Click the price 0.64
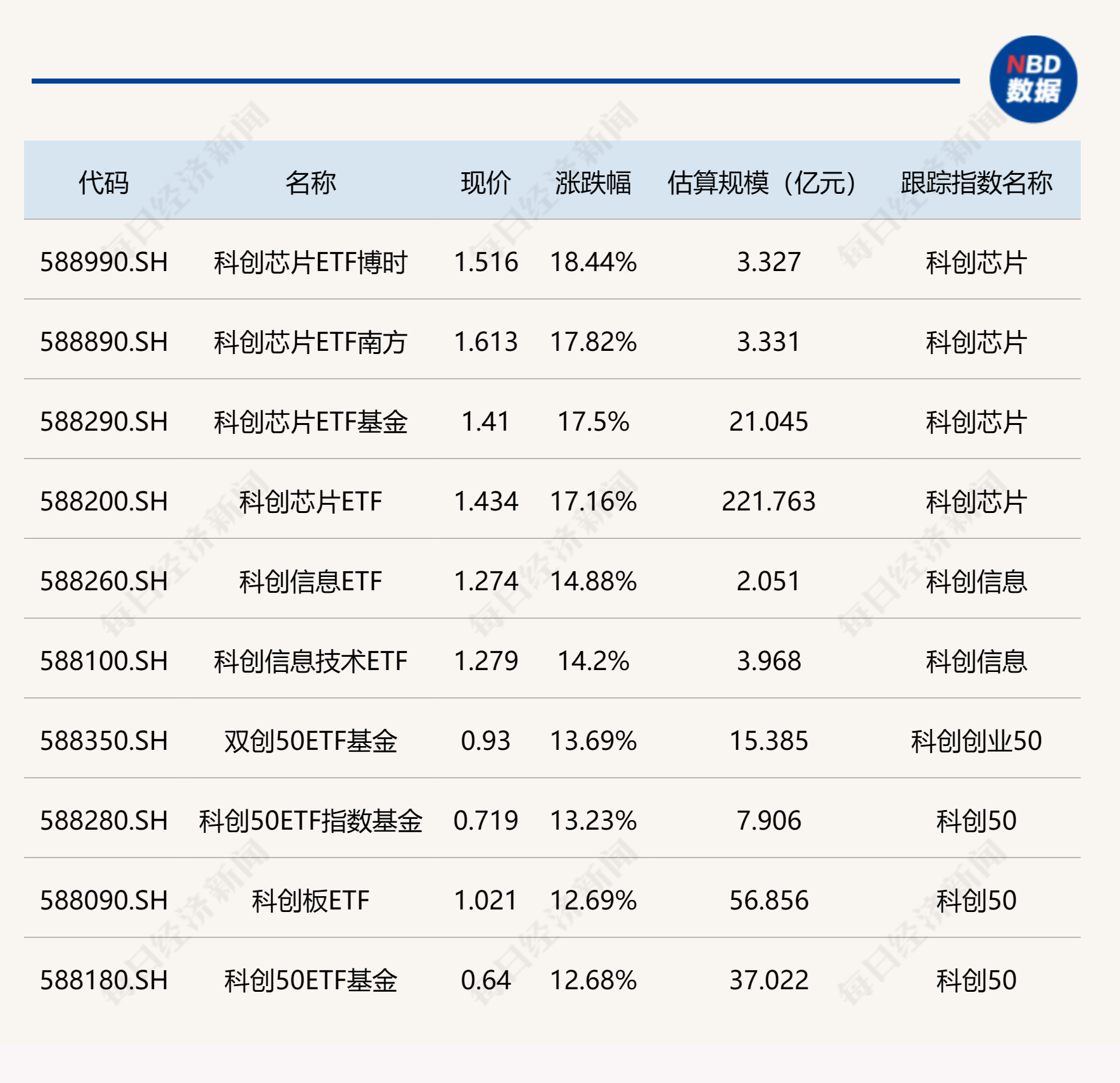Screen dimensions: 1120x1083 [486, 980]
